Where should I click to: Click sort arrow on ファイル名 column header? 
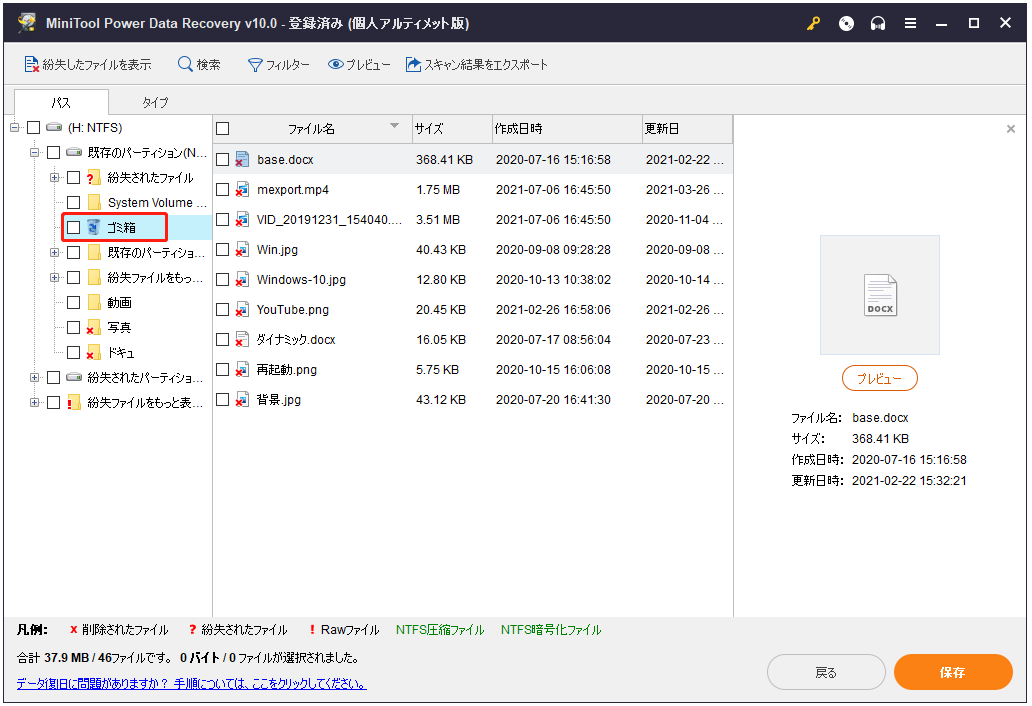(x=394, y=126)
